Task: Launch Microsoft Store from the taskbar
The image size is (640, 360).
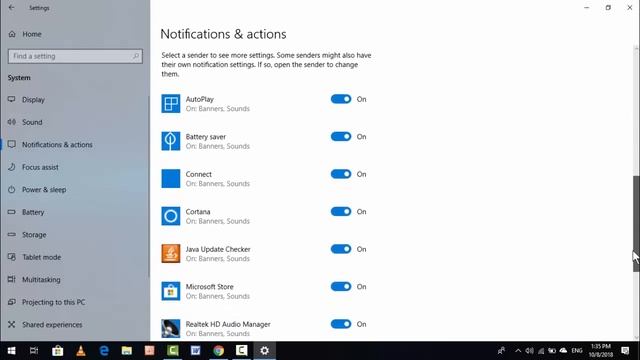Action: [58, 351]
